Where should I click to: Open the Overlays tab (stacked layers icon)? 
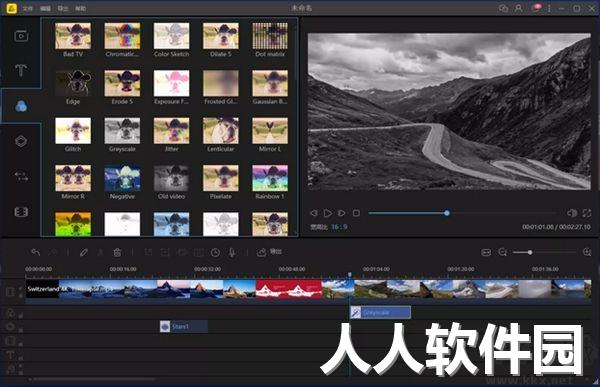pyautogui.click(x=21, y=141)
